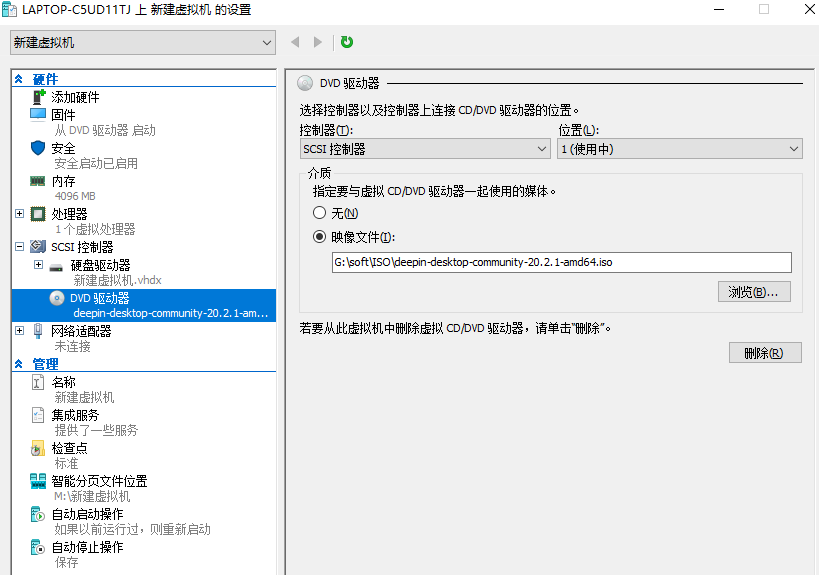The image size is (819, 575).
Task: Select the Memory (内存) chip icon
Action: coord(38,181)
